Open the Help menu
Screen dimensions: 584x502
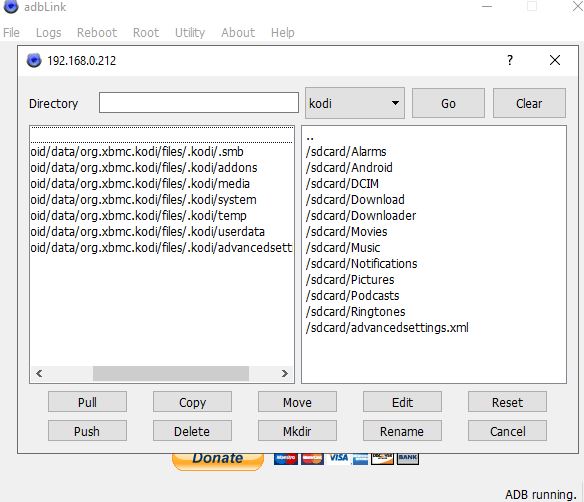[283, 33]
